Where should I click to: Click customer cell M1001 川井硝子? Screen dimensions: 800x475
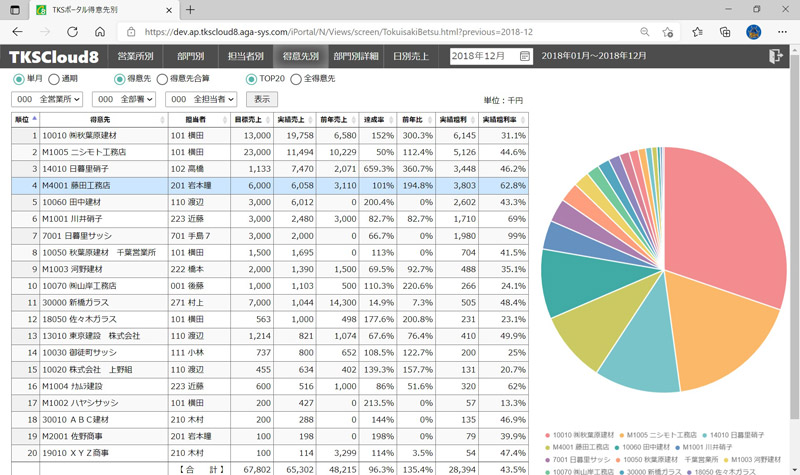(x=104, y=219)
